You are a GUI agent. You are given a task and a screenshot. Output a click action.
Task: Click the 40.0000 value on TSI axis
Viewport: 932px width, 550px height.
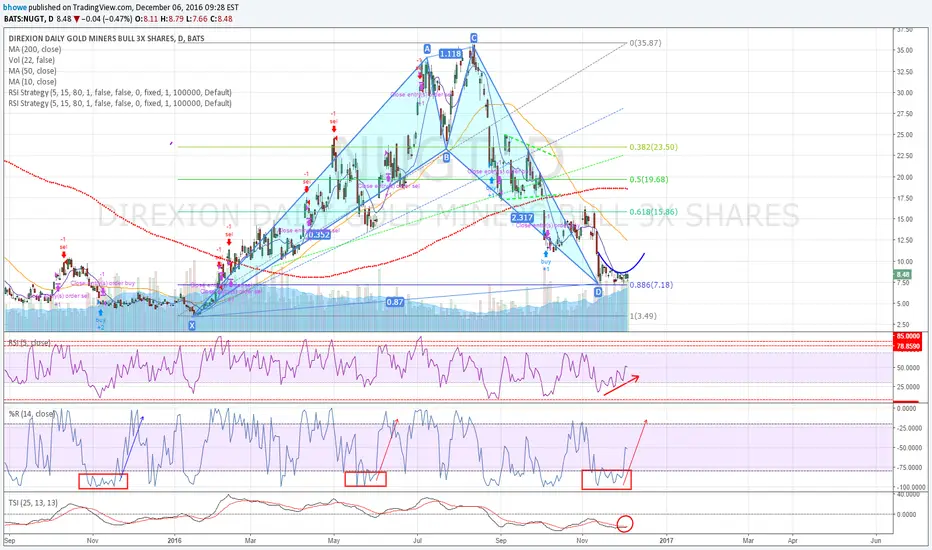pyautogui.click(x=908, y=495)
